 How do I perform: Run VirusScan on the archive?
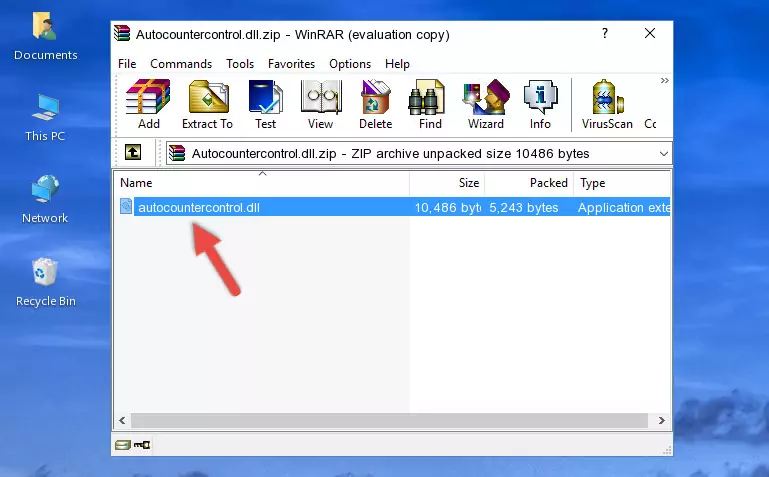(607, 104)
